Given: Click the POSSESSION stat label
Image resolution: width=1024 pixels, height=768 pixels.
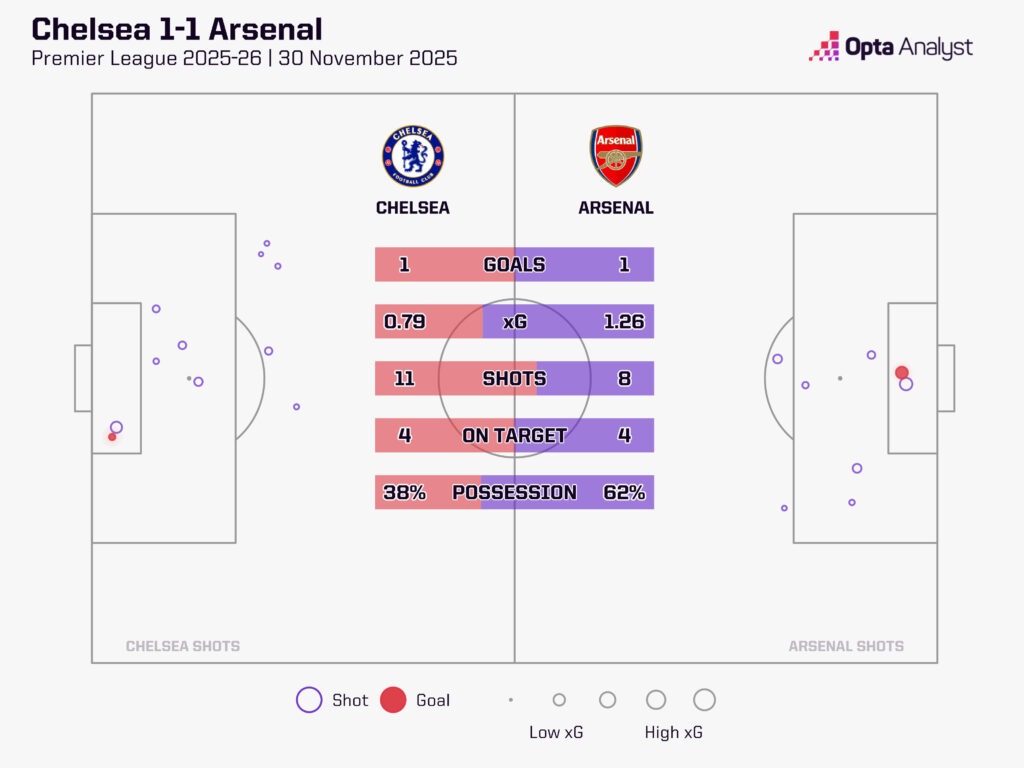Looking at the screenshot, I should (514, 493).
